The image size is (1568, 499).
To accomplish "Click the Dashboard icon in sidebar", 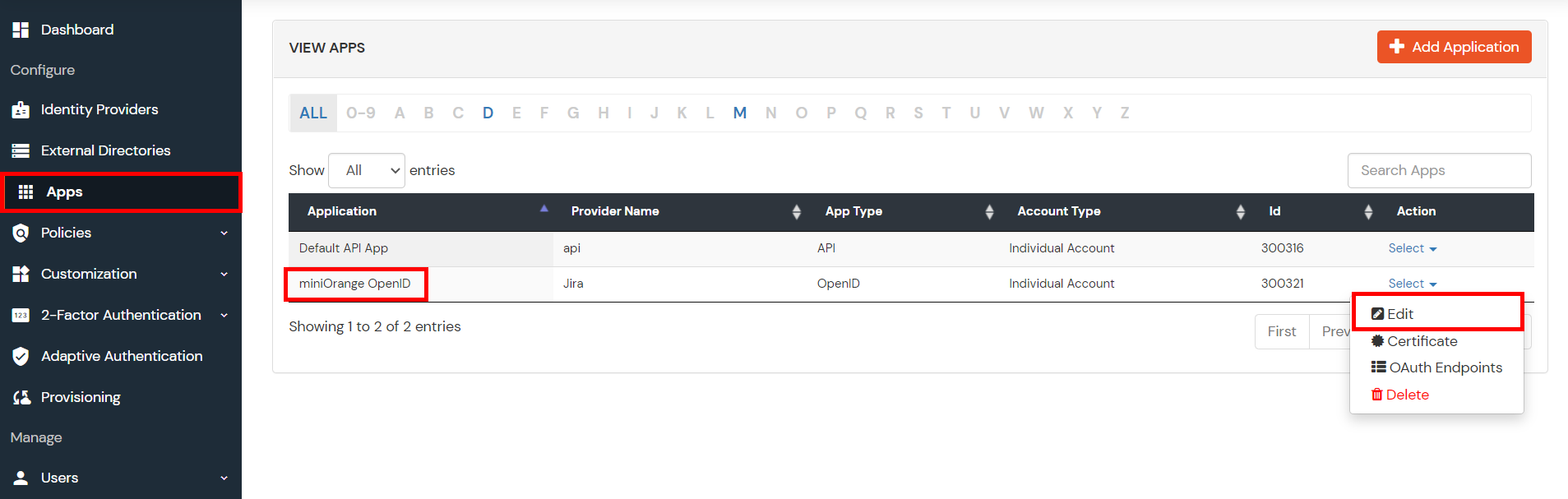I will tap(21, 30).
